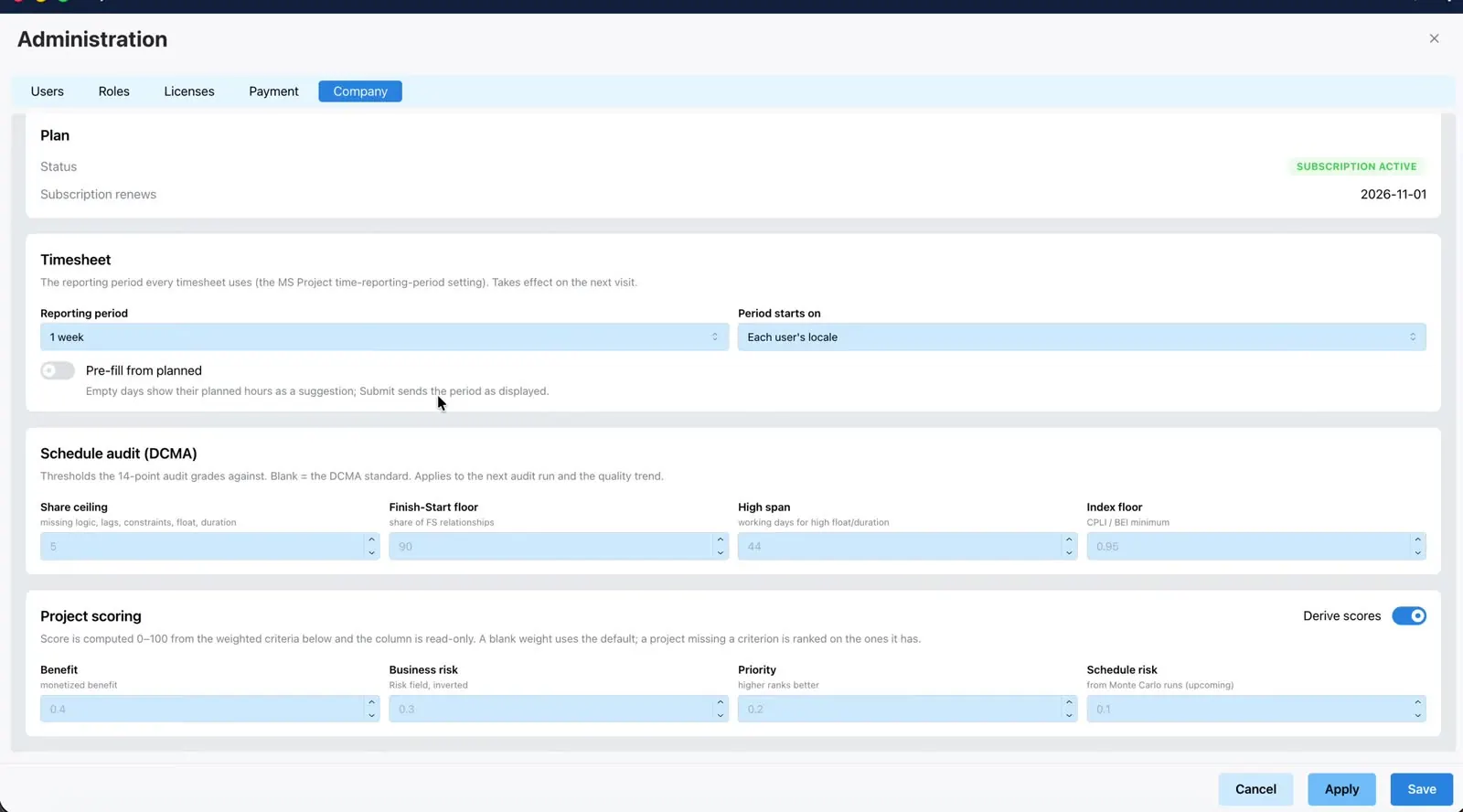Enable the Pre-fill from planned toggle

pyautogui.click(x=57, y=370)
